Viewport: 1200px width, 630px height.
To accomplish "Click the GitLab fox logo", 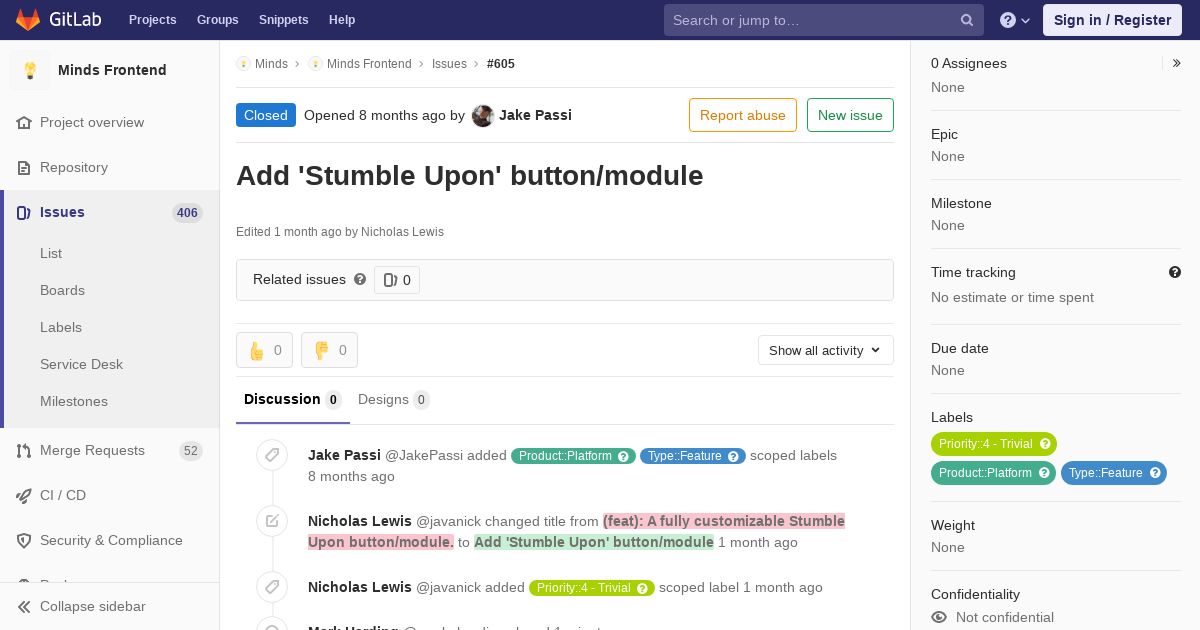I will tap(28, 19).
